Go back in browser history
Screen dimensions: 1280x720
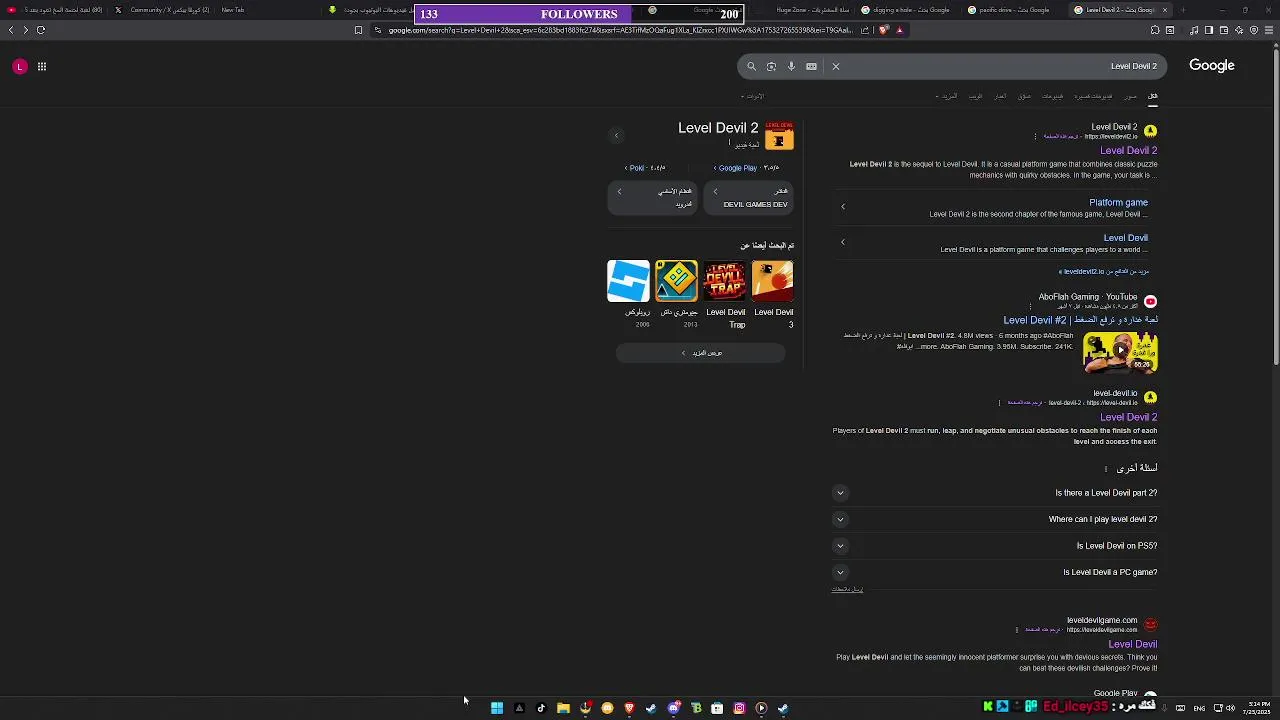point(11,30)
